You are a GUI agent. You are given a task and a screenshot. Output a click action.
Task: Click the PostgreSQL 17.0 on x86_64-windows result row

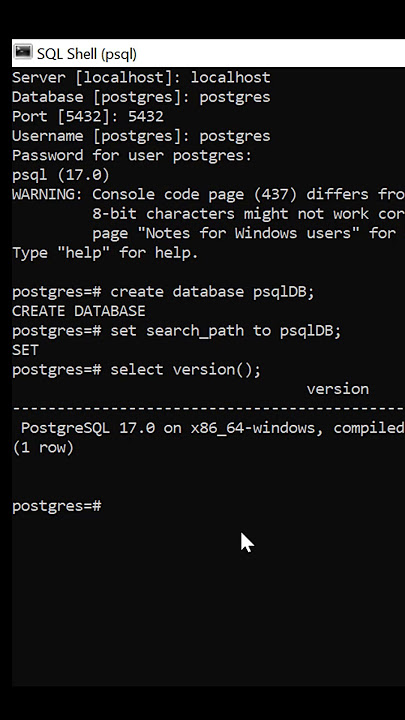pos(213,428)
